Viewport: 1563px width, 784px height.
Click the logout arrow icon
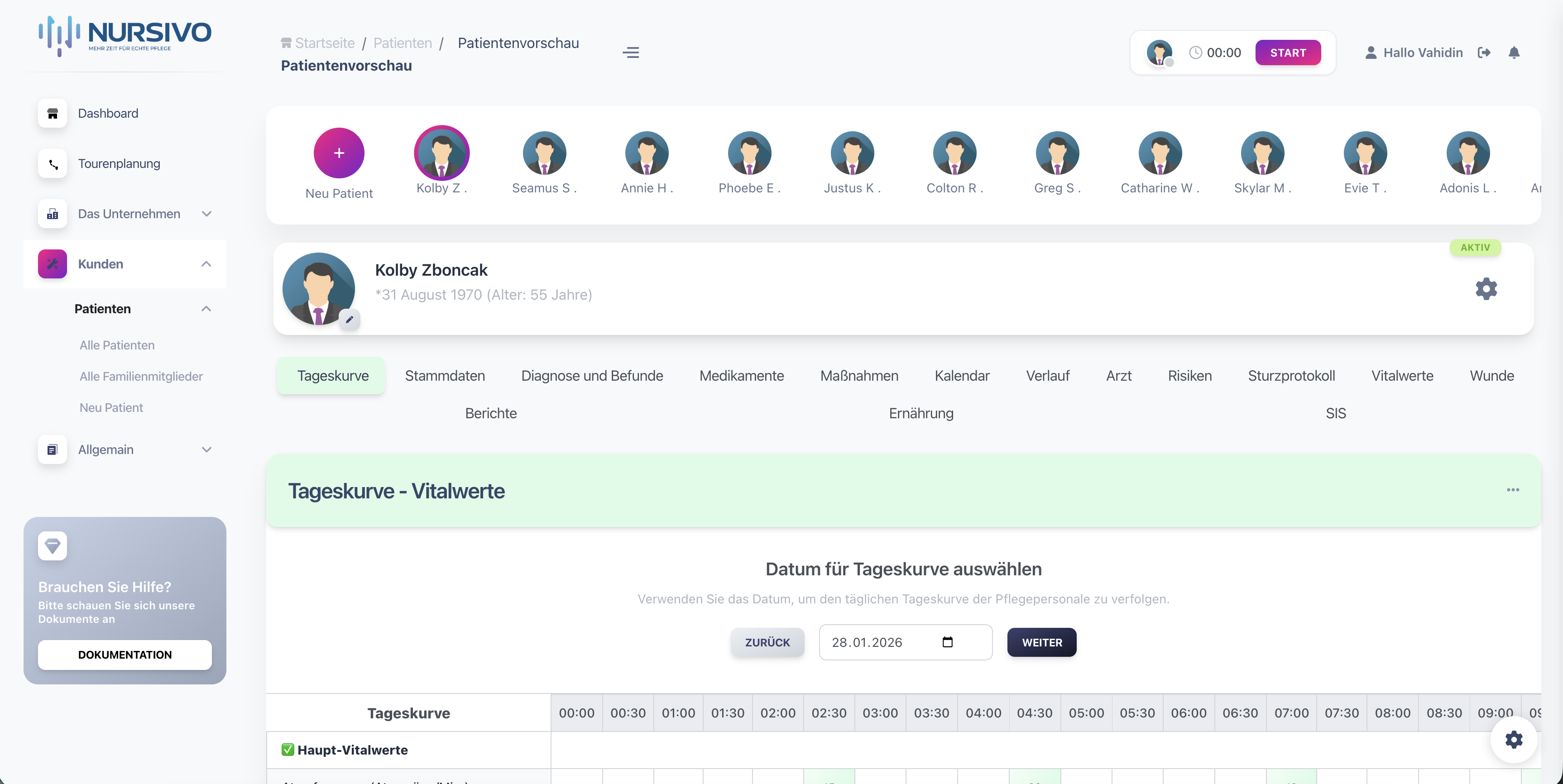pyautogui.click(x=1484, y=53)
